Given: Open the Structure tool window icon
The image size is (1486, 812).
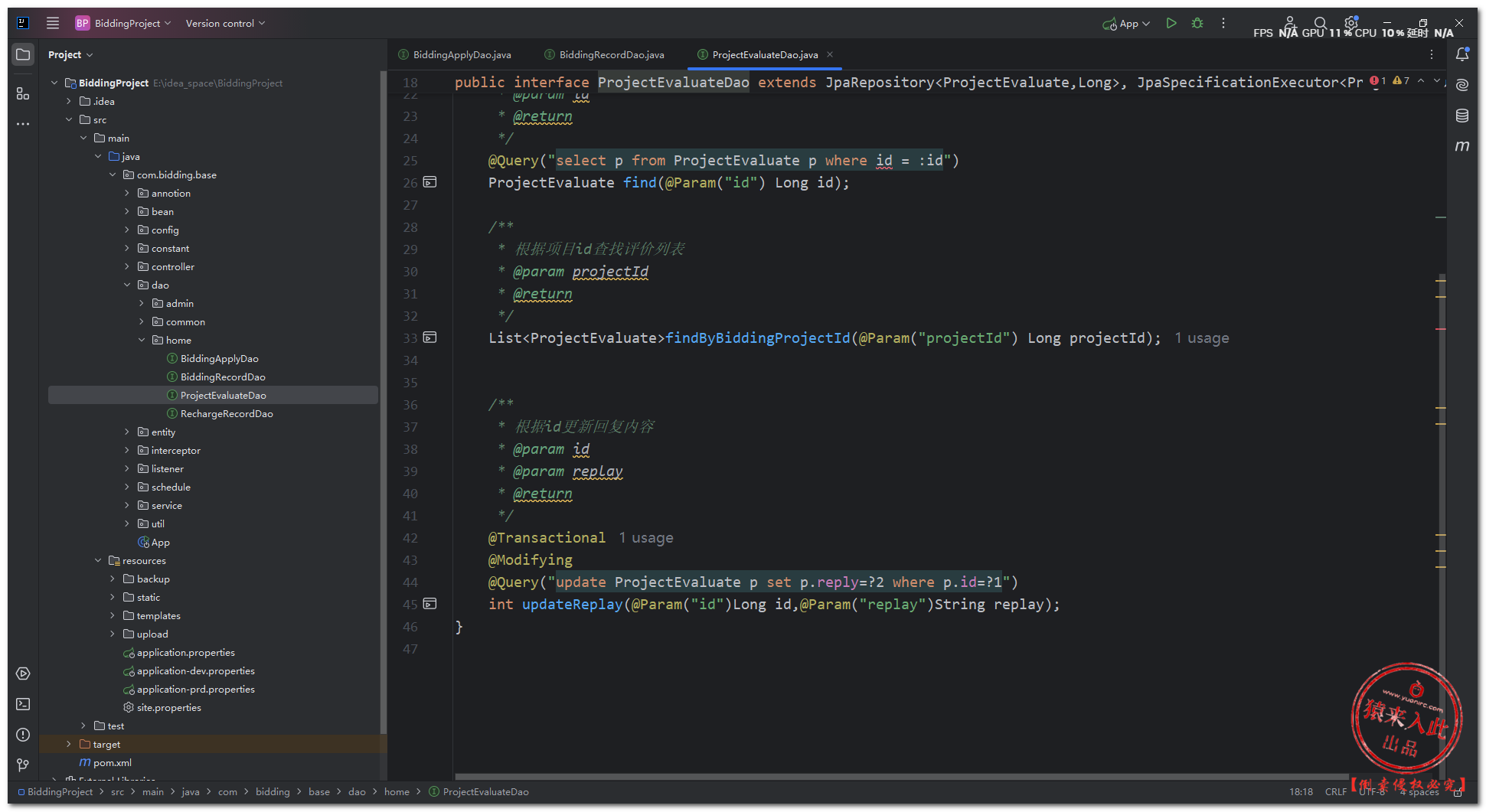Looking at the screenshot, I should point(23,93).
